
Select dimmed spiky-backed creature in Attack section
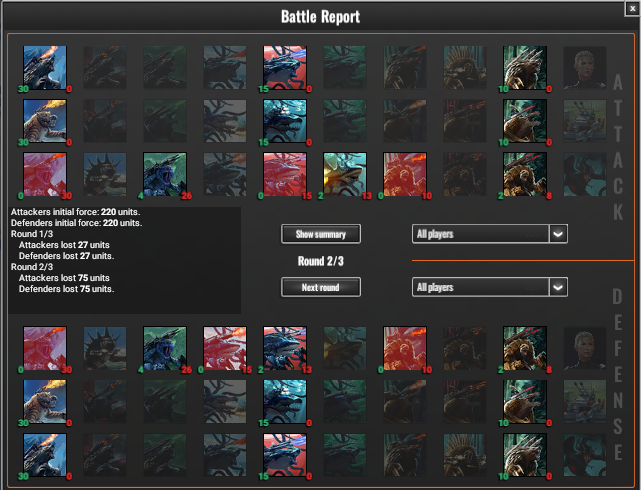(x=105, y=175)
